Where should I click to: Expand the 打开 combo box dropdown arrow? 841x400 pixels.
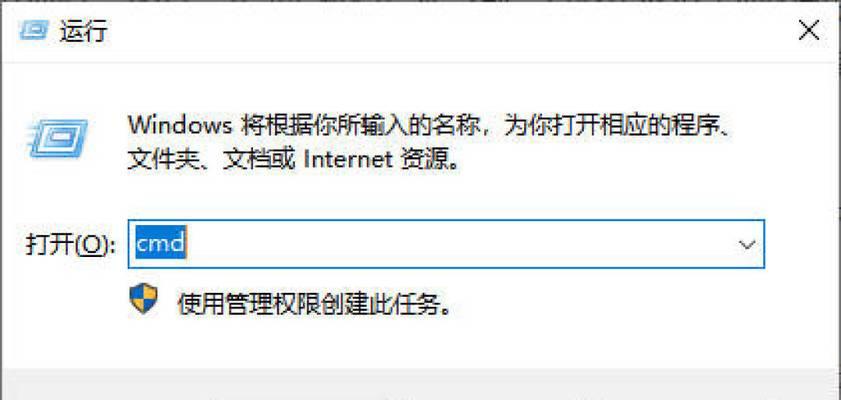coord(747,245)
